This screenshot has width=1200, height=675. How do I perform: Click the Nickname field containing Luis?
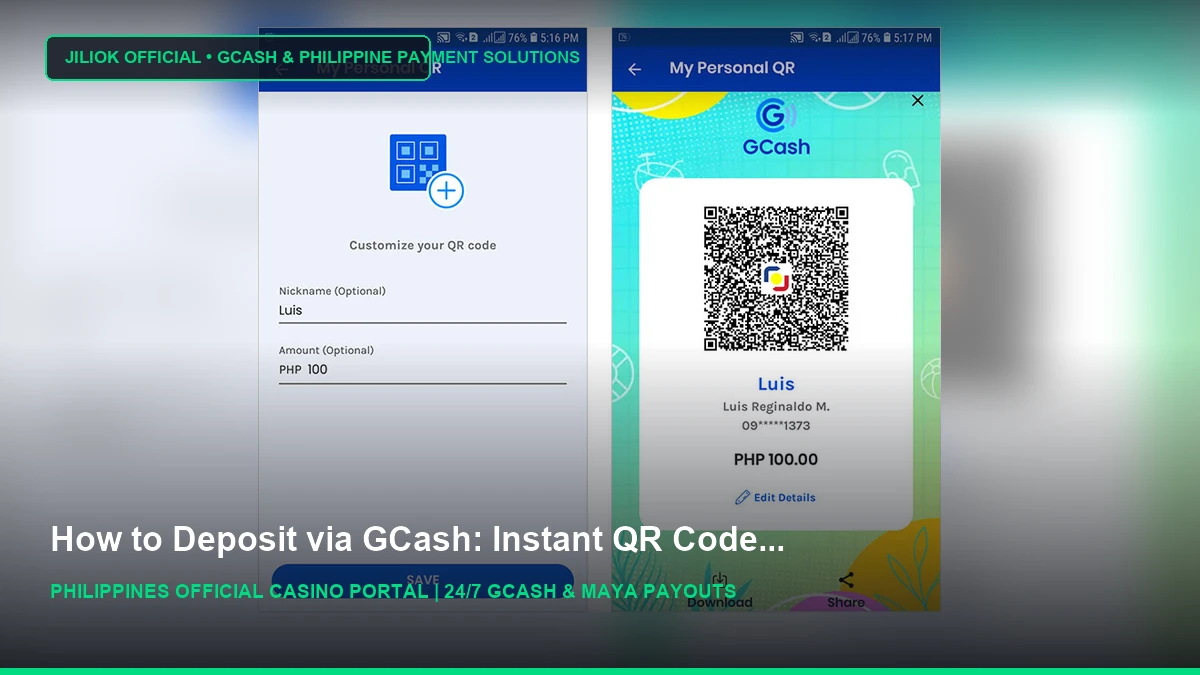422,310
